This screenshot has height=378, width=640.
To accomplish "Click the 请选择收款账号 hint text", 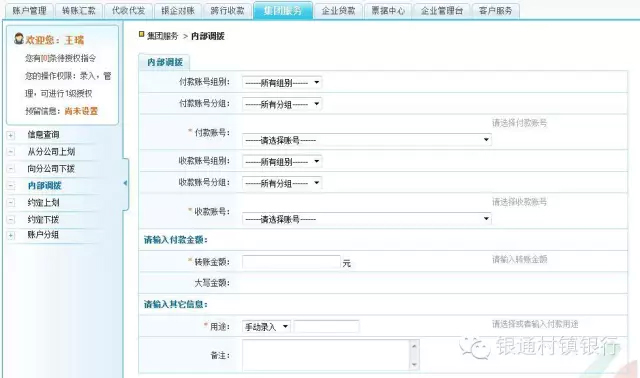I will [519, 202].
